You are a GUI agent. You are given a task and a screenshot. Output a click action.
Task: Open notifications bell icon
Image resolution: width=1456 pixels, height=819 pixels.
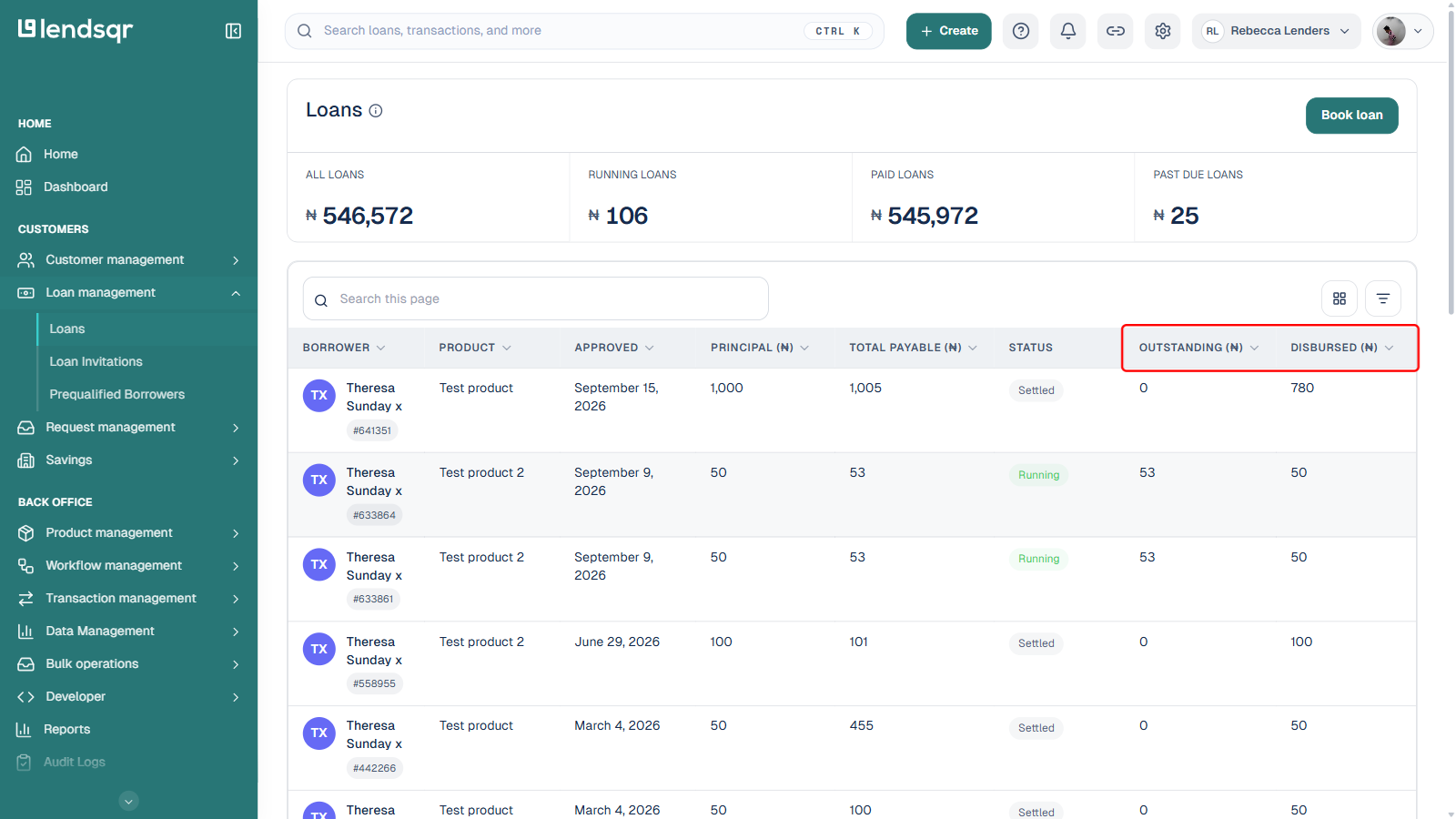click(x=1068, y=31)
